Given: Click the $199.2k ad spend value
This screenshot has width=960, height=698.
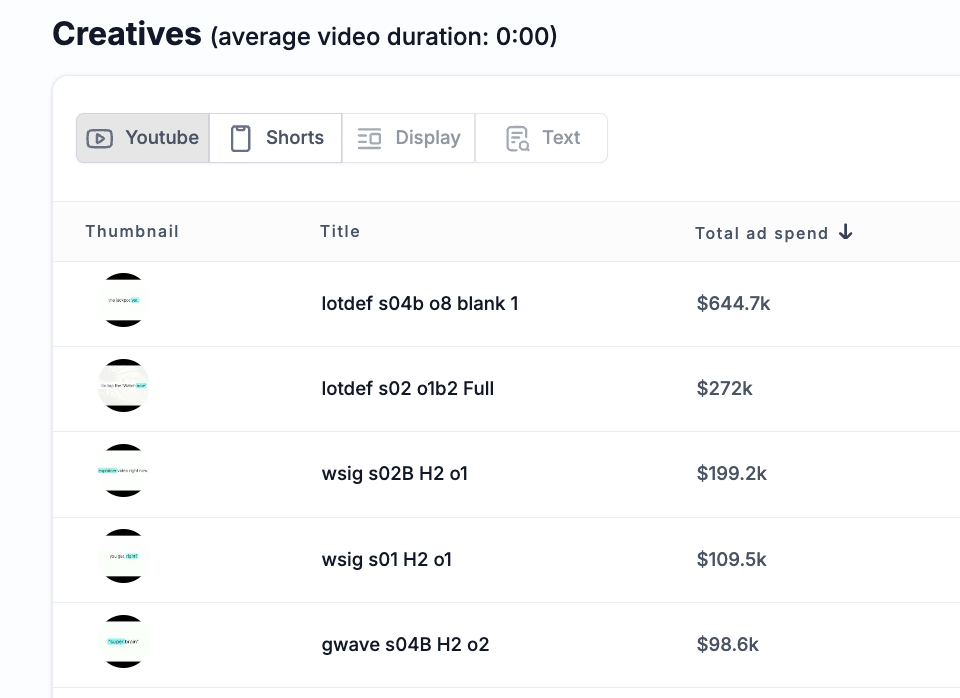Looking at the screenshot, I should click(x=732, y=473).
